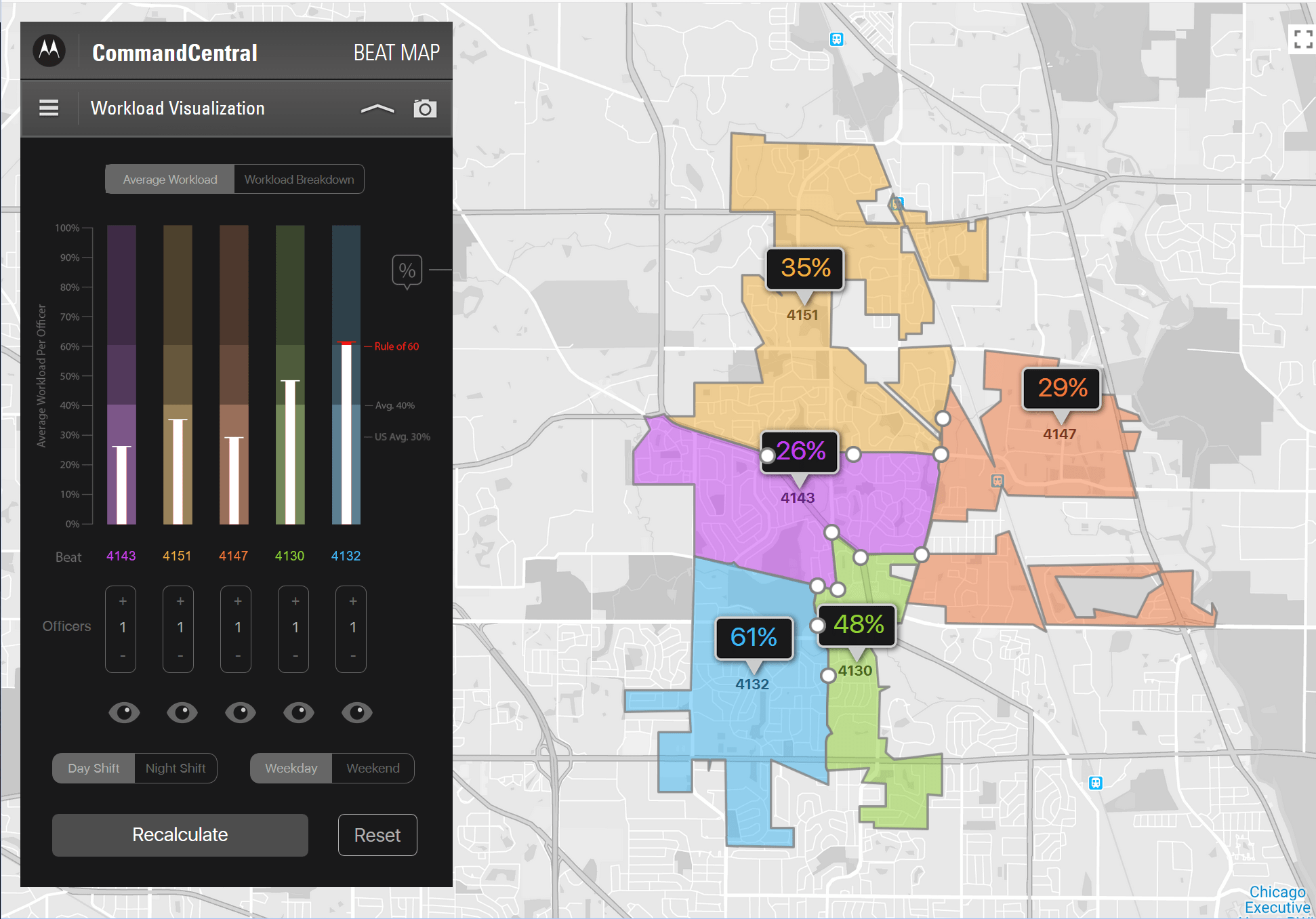Screen dimensions: 1316x919
Task: Enter fullscreen using the map expand icon
Action: coord(1302,41)
